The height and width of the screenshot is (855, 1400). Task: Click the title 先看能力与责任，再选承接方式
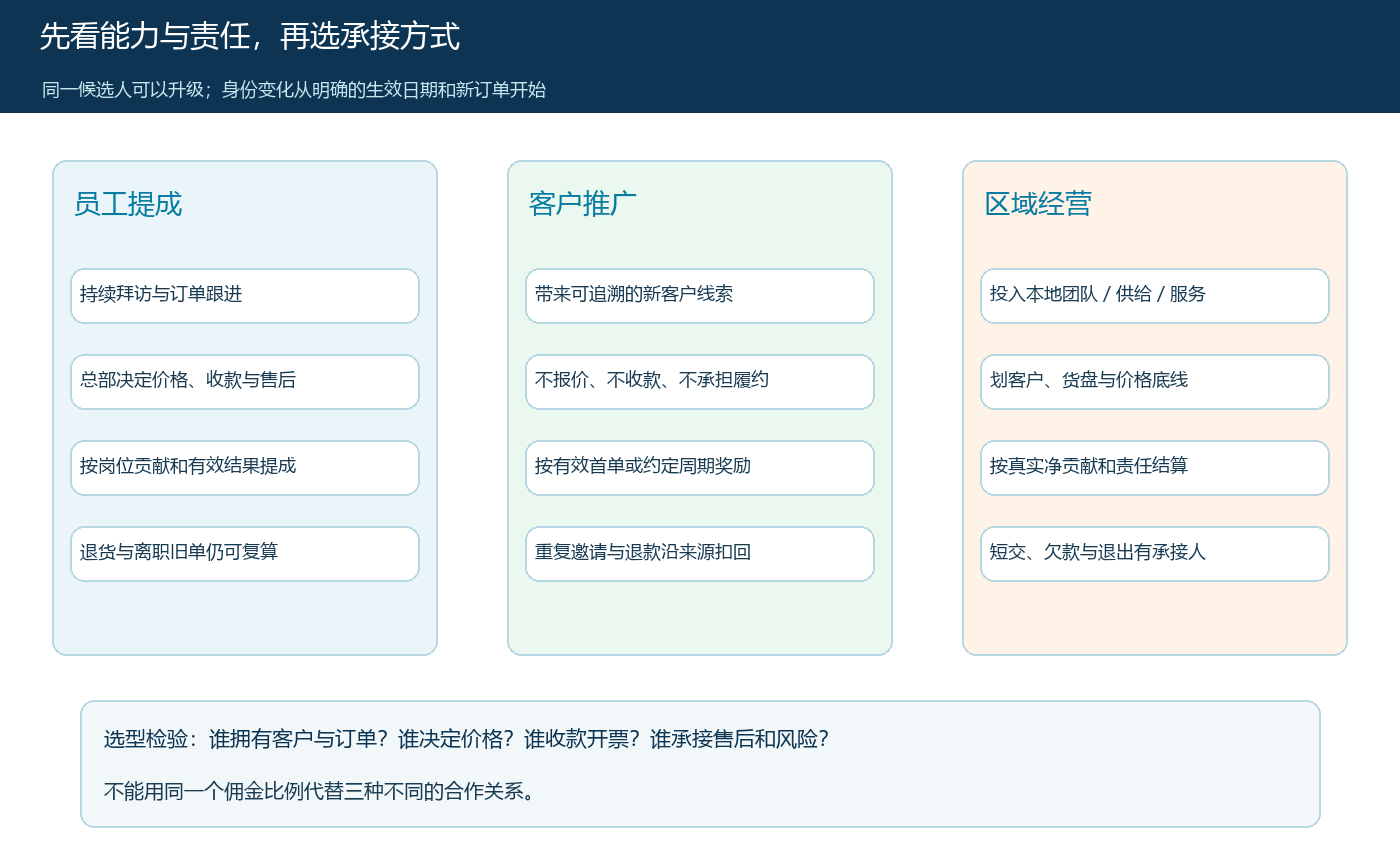click(x=250, y=37)
